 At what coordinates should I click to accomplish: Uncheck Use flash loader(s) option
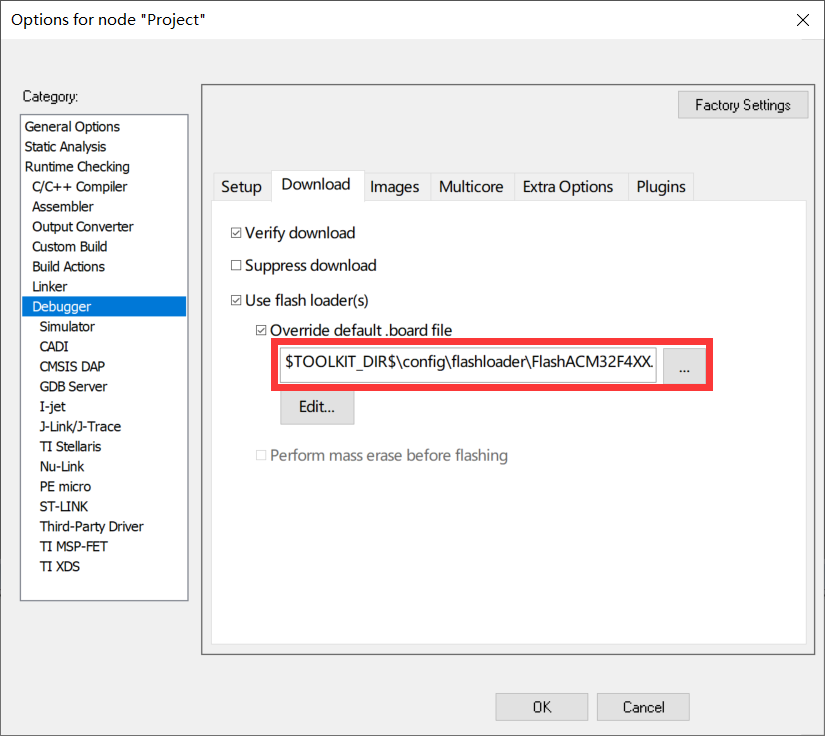236,300
